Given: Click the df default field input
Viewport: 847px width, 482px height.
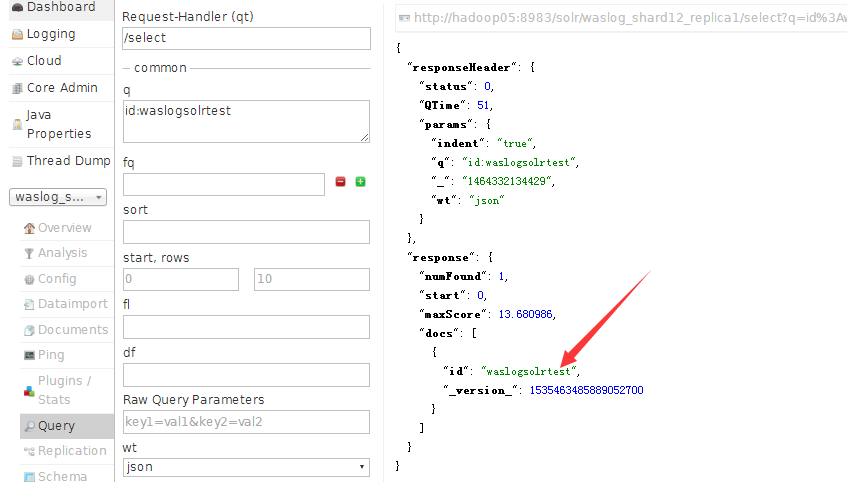Looking at the screenshot, I should tap(246, 375).
